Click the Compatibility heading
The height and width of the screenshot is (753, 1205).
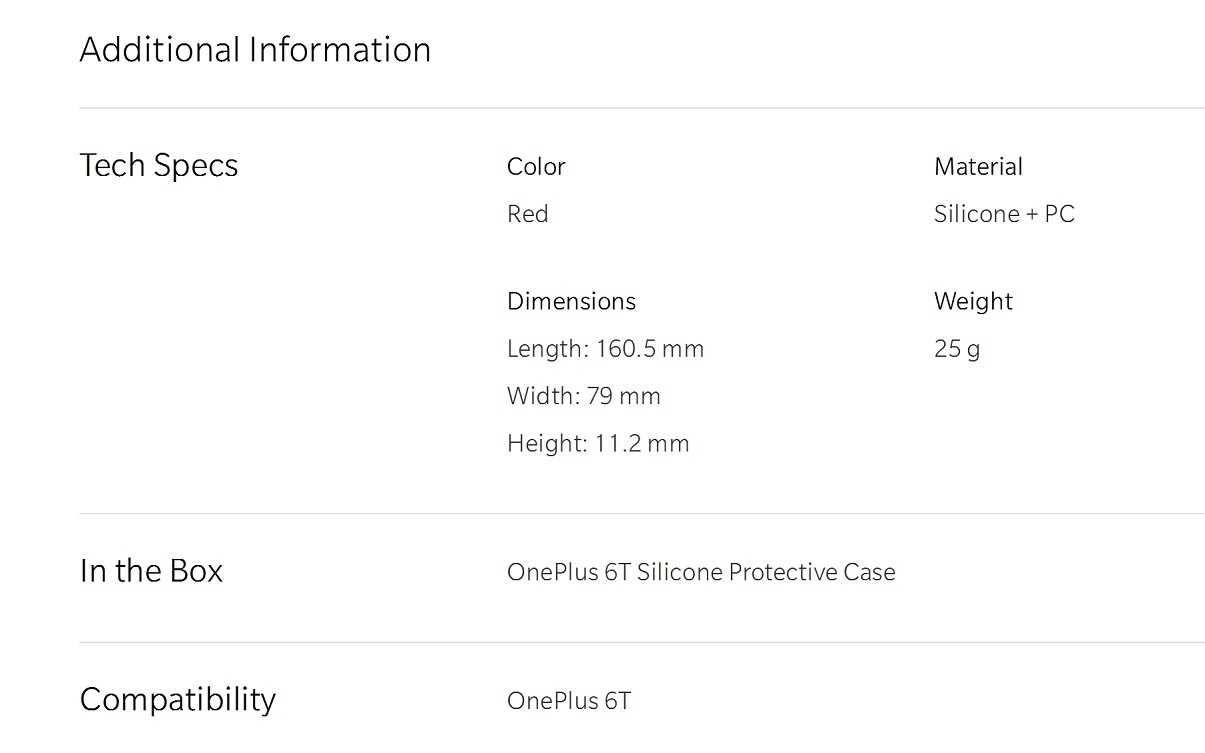click(x=177, y=699)
